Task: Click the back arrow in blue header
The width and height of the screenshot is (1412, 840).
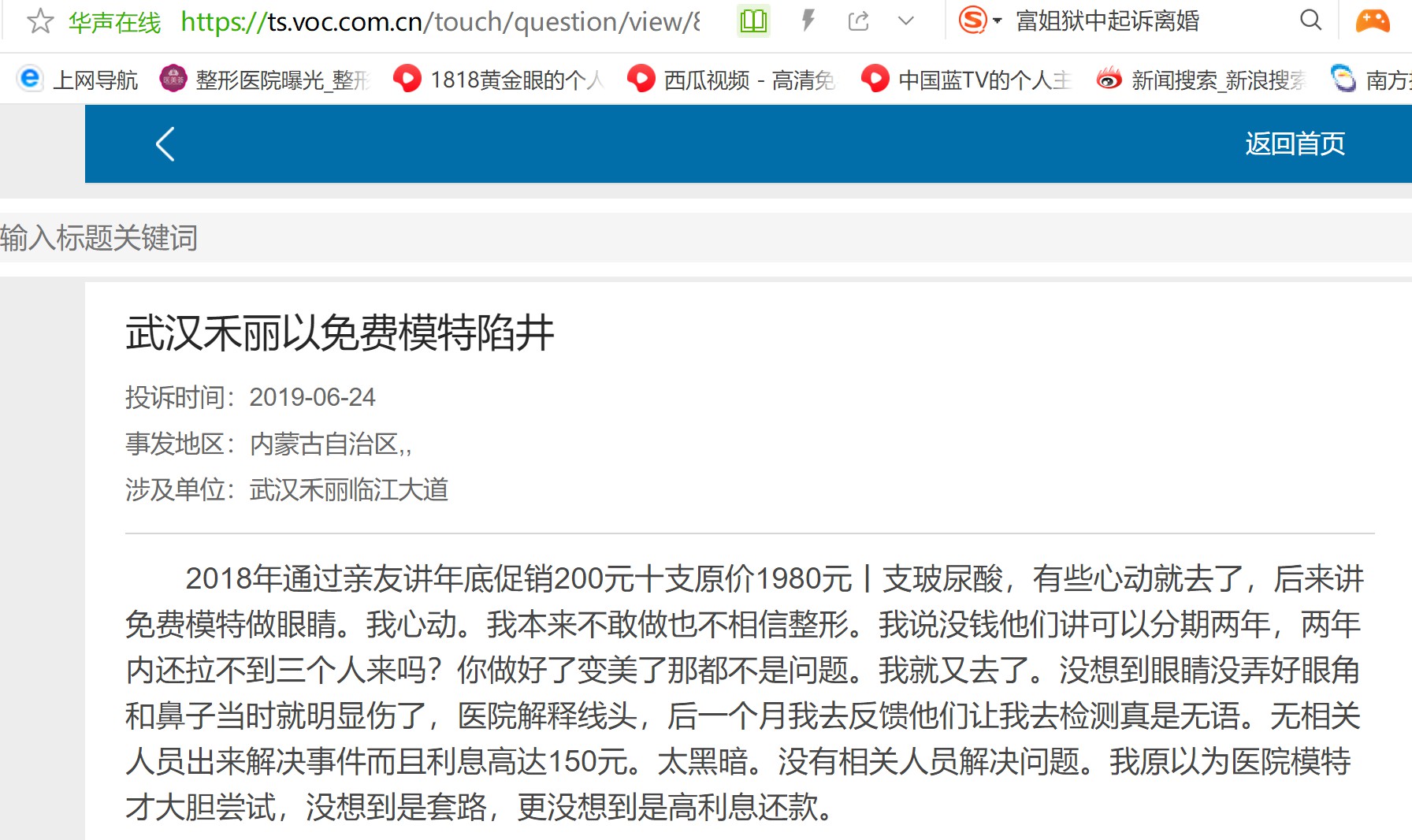Action: tap(165, 144)
